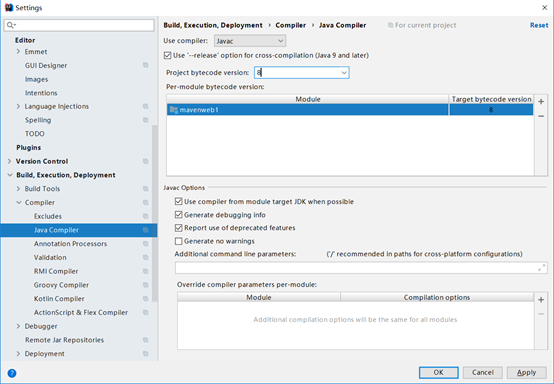
Task: Click the help question mark icon
Action: 12,373
